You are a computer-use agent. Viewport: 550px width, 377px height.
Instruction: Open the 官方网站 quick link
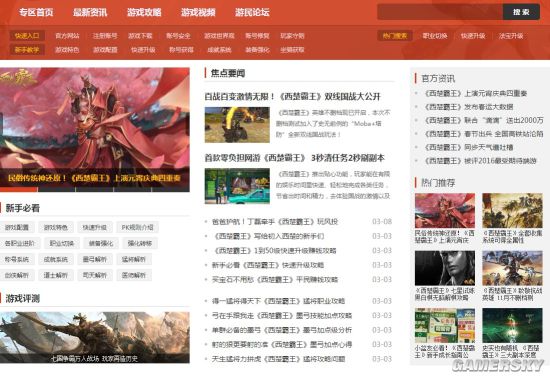click(x=67, y=36)
